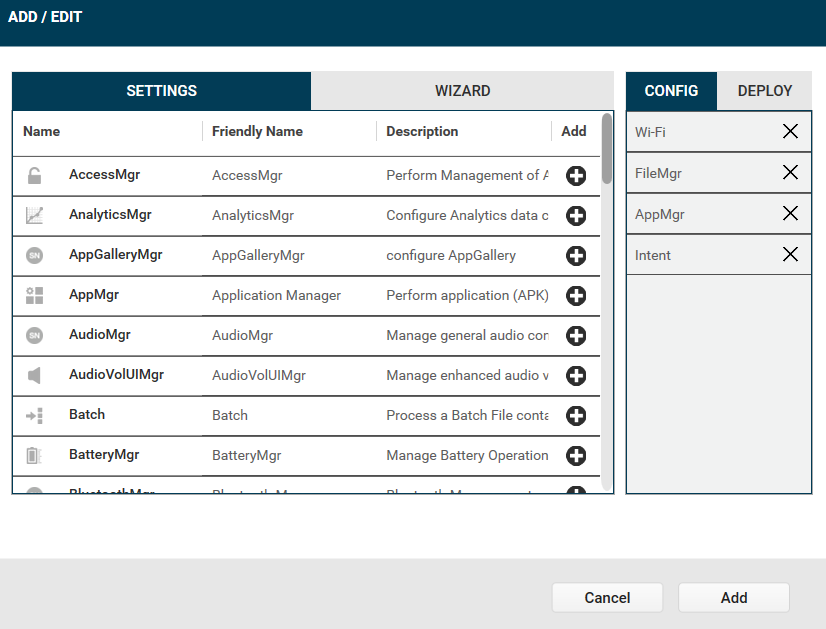Switch to the WIZARD tab
The width and height of the screenshot is (826, 629).
point(463,91)
